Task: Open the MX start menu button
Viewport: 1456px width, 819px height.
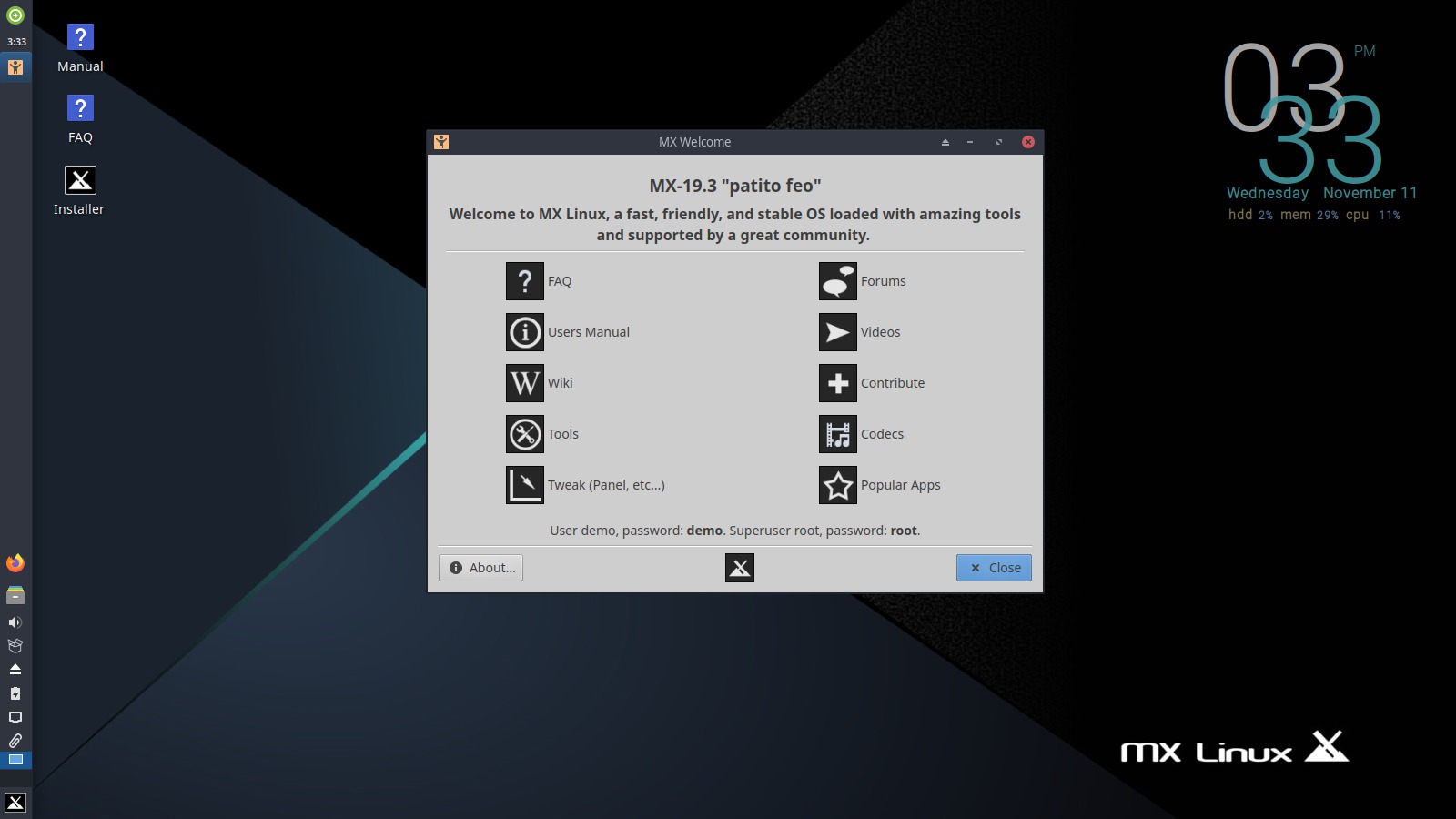Action: tap(15, 803)
